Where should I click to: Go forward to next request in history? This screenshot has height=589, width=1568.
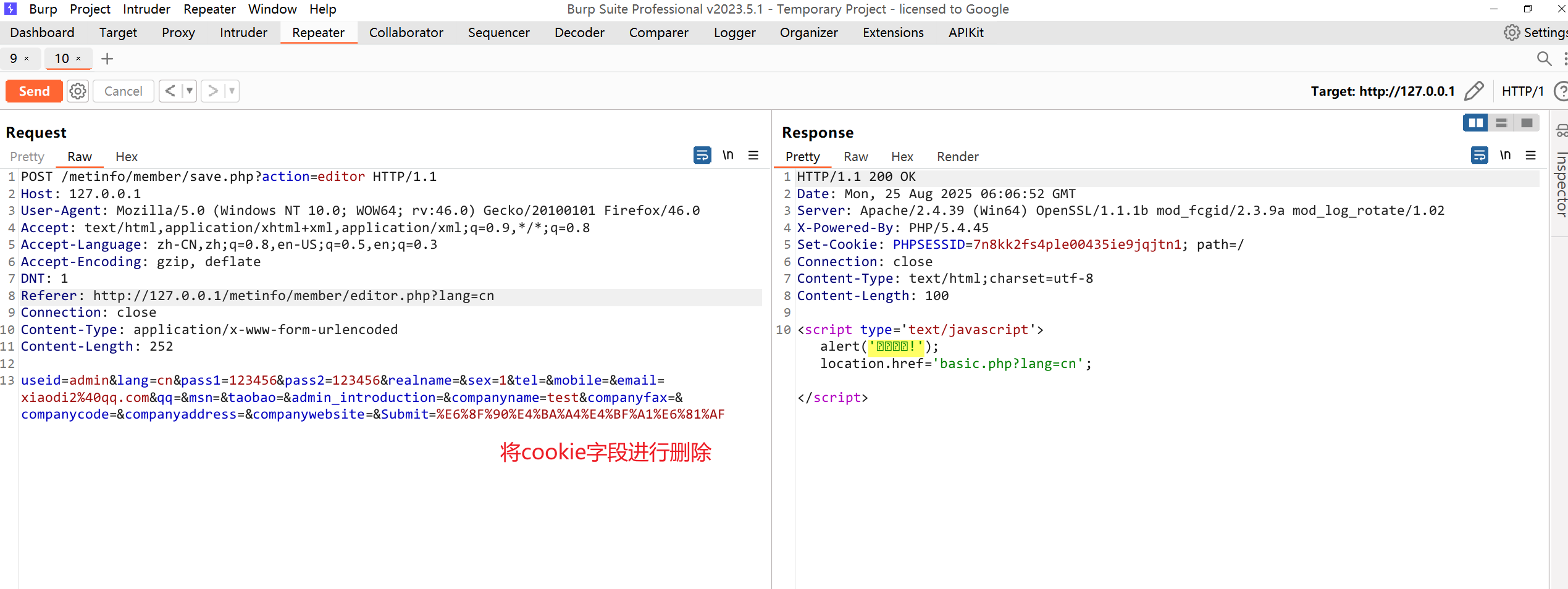[212, 91]
